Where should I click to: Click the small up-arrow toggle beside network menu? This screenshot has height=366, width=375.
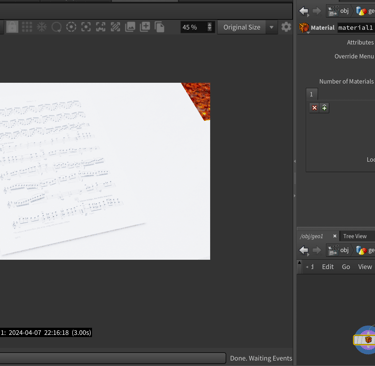coord(299,263)
